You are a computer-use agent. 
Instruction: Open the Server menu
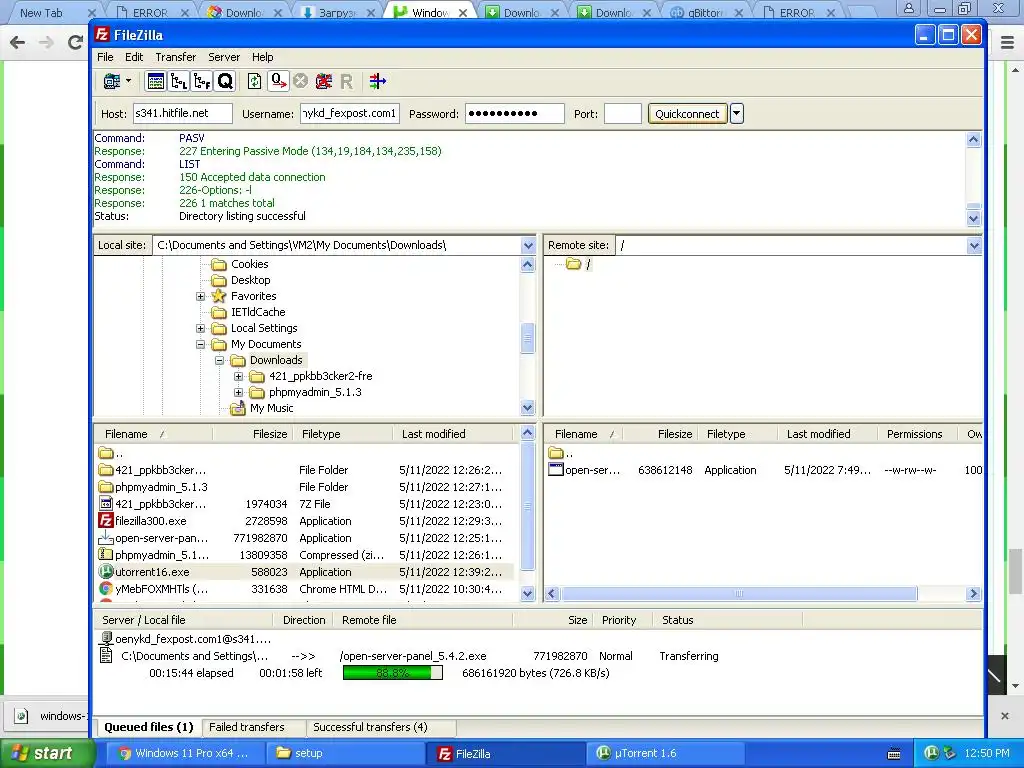224,57
